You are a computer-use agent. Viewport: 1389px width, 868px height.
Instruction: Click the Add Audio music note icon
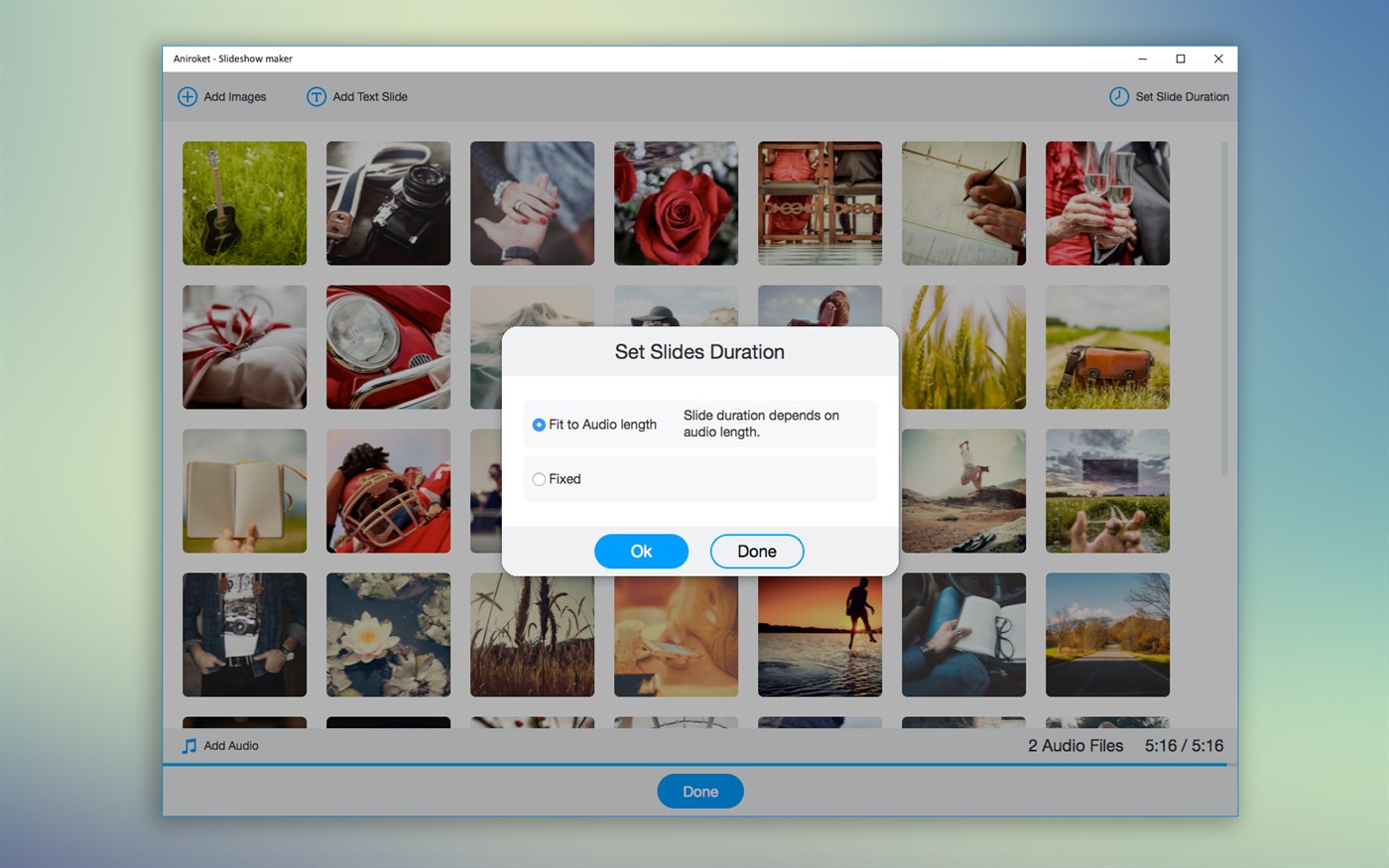click(x=189, y=746)
